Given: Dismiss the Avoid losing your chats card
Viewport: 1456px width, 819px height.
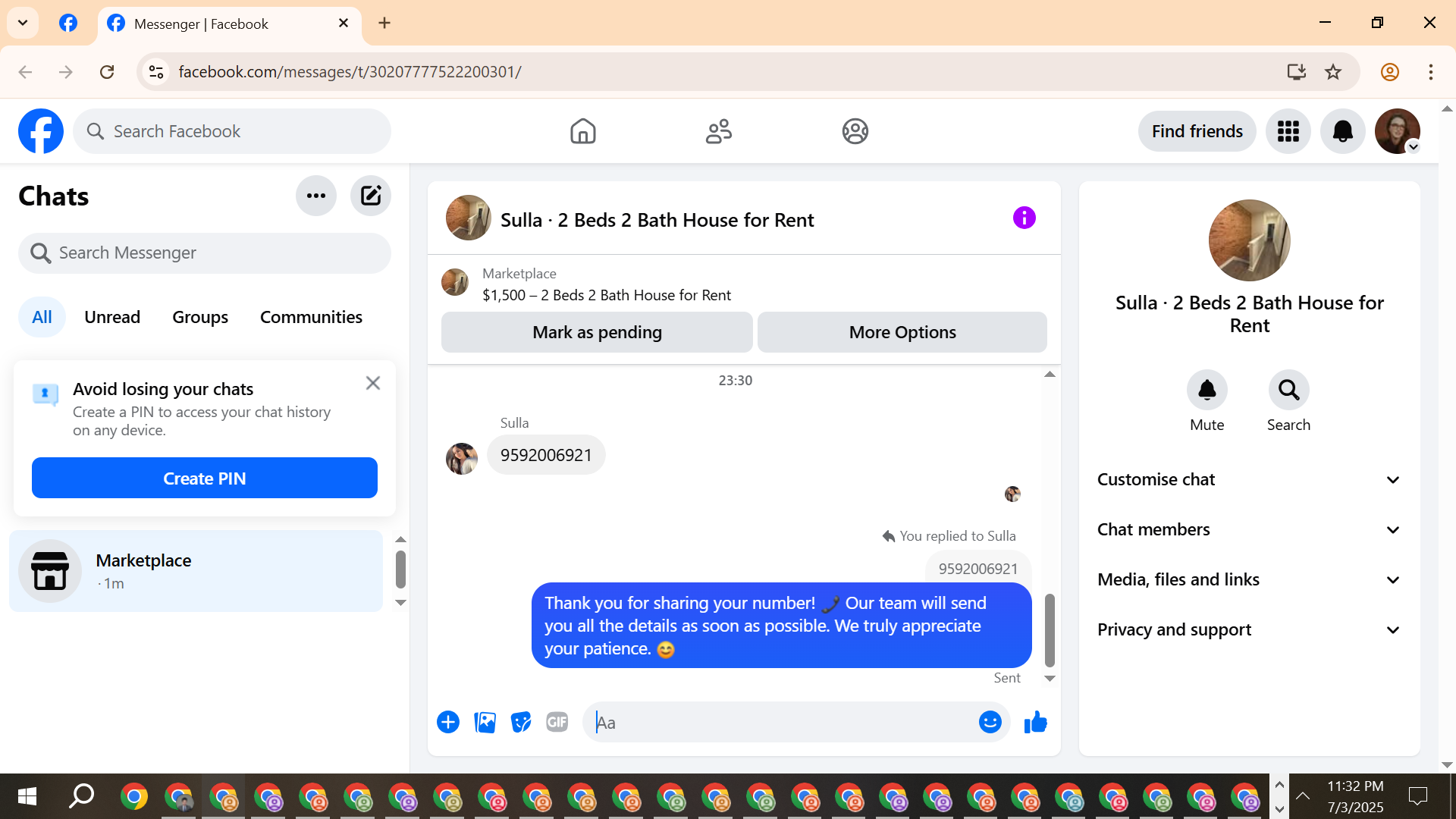Looking at the screenshot, I should 372,383.
